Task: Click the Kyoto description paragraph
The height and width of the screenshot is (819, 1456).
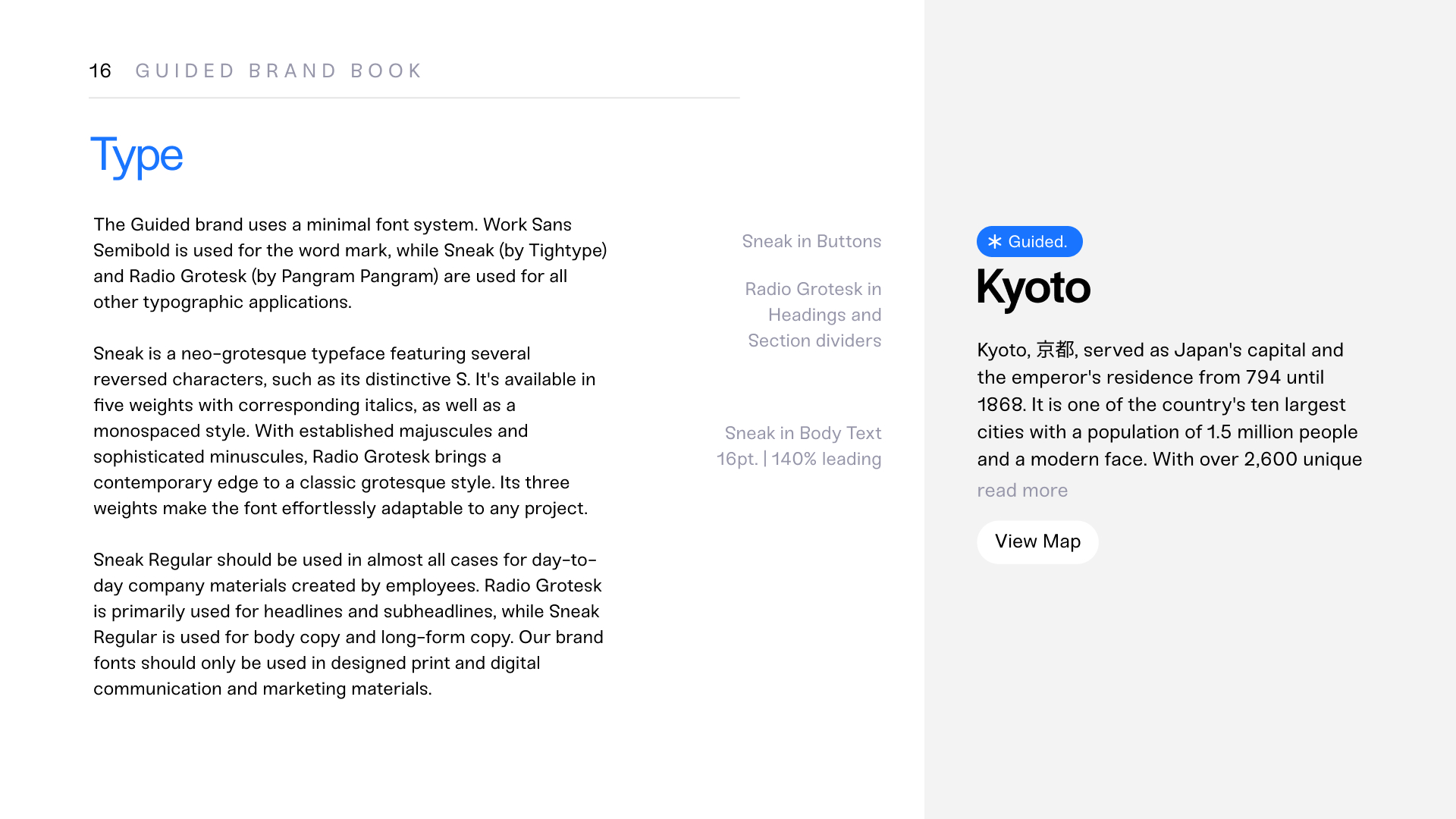Action: (1169, 404)
